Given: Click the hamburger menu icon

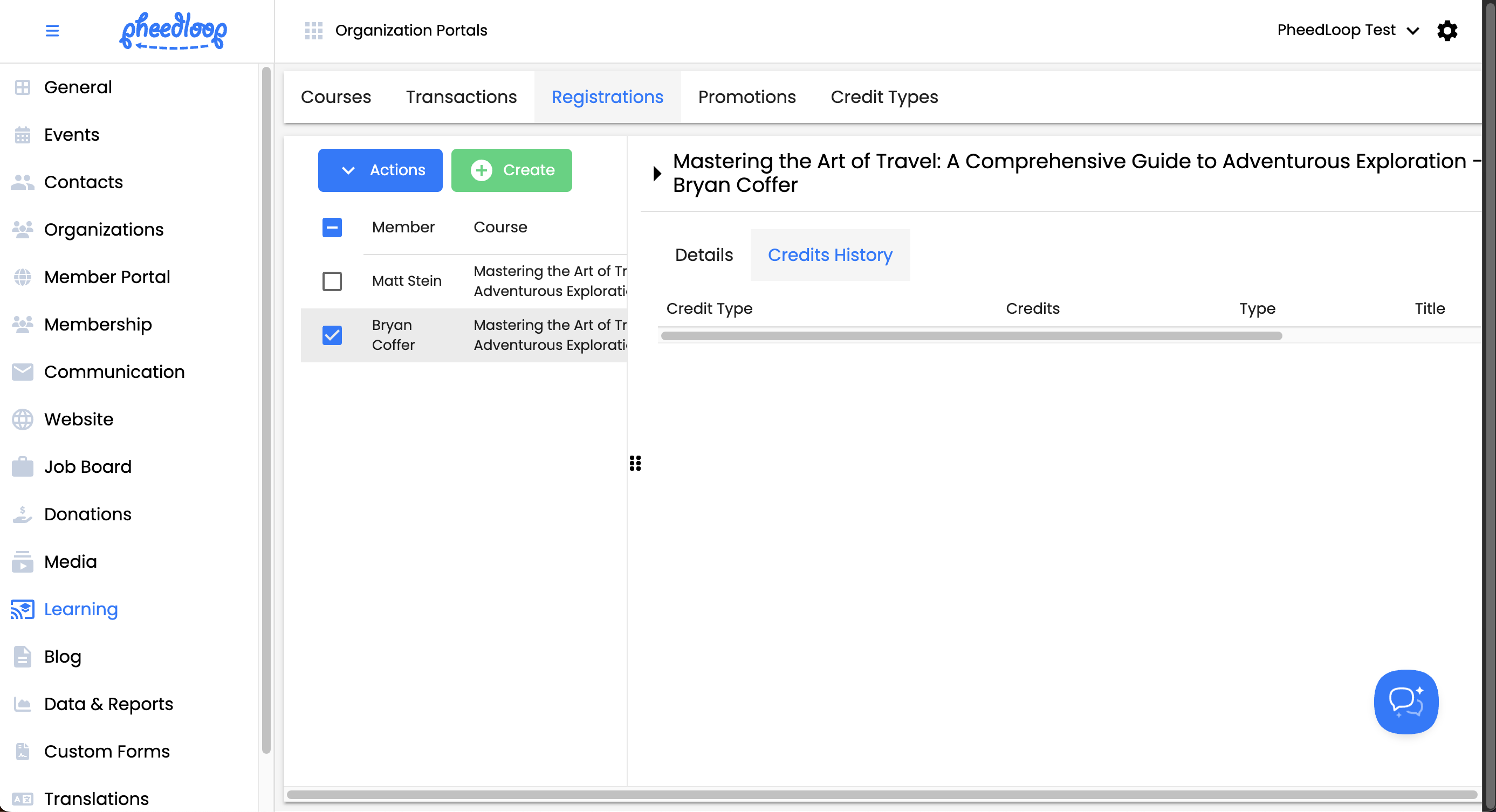Looking at the screenshot, I should point(52,30).
